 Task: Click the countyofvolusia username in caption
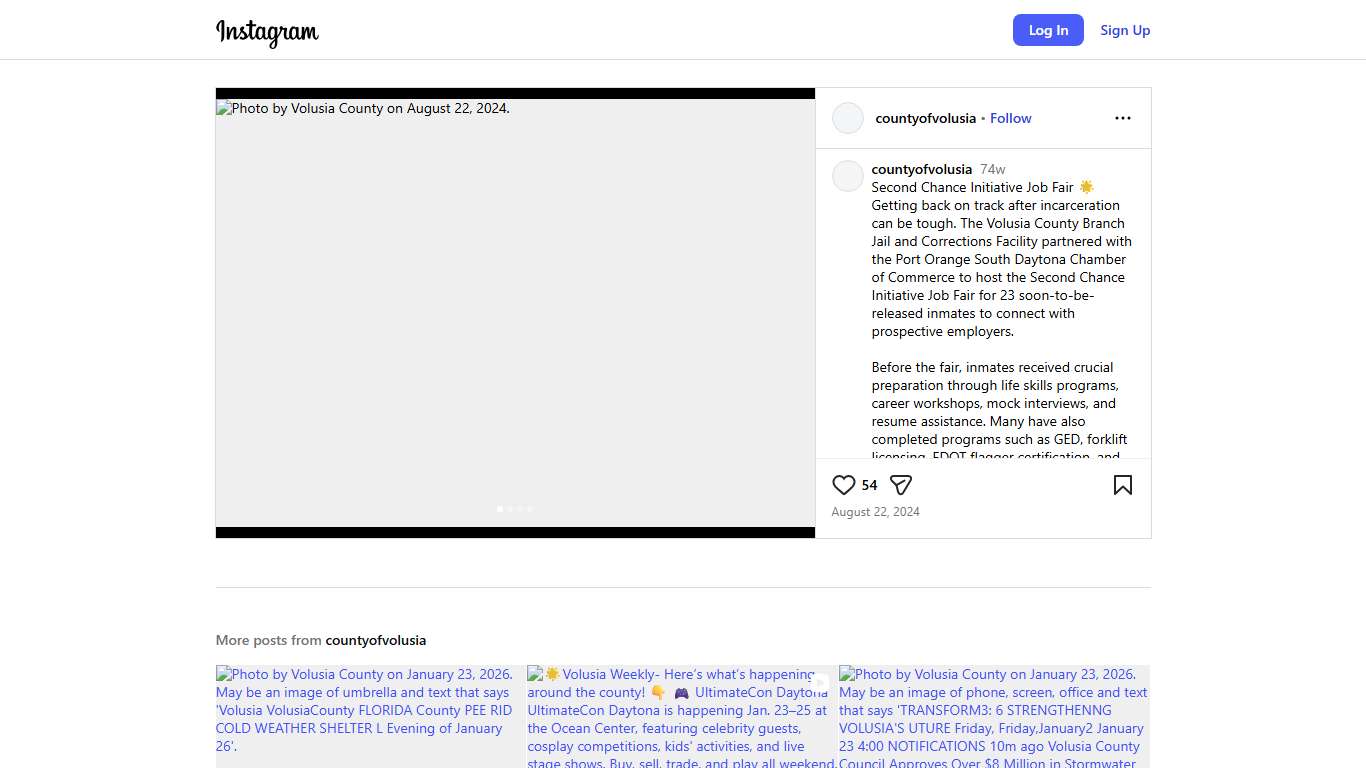click(921, 169)
